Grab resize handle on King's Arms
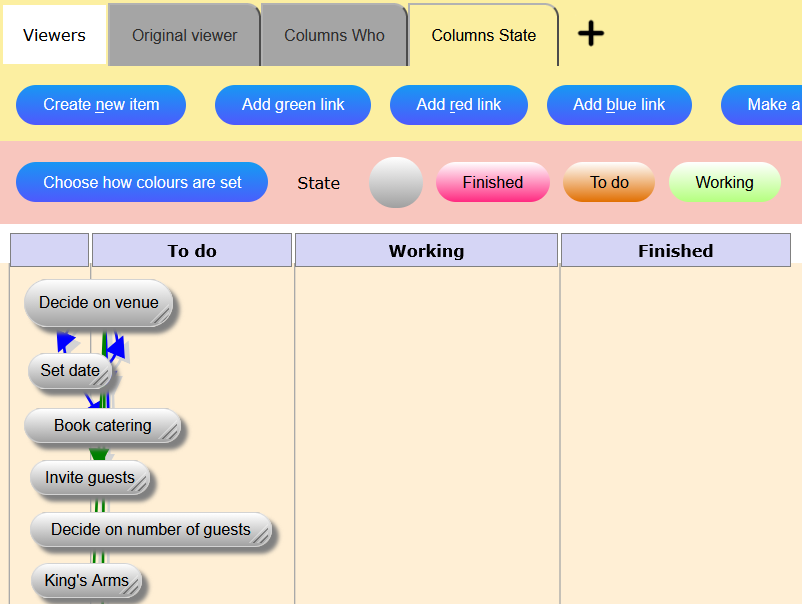Viewport: 802px width, 604px height. pos(130,588)
